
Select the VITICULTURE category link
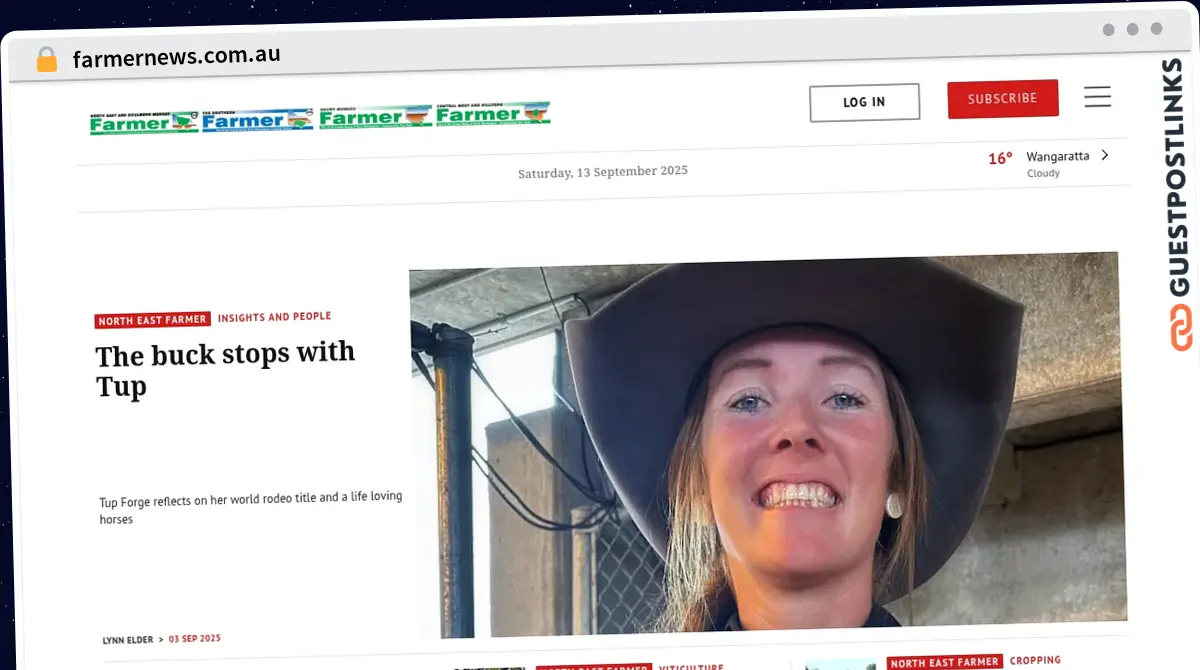[x=691, y=667]
